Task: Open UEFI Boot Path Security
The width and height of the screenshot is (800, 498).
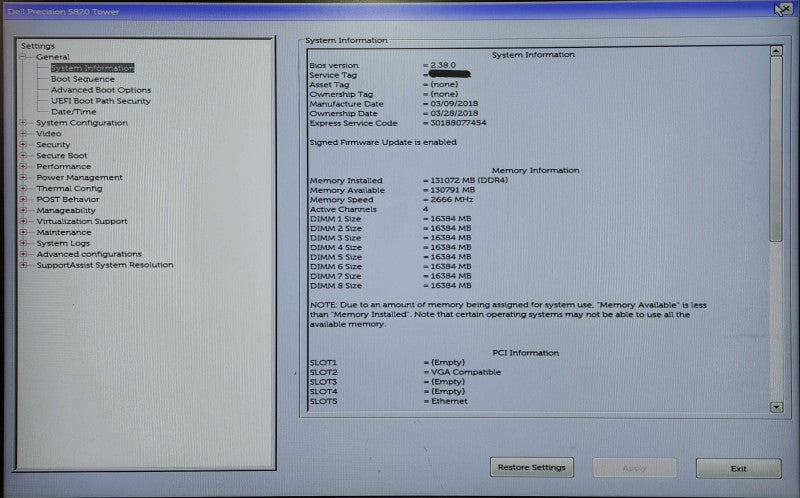Action: tap(101, 101)
